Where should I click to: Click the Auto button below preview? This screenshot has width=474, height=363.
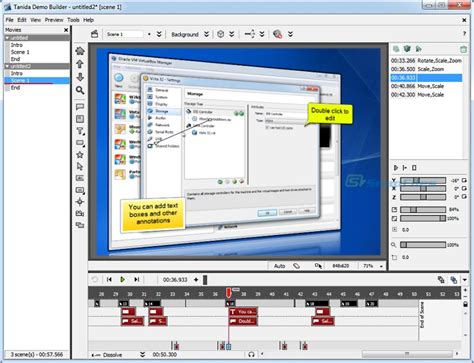click(x=279, y=266)
